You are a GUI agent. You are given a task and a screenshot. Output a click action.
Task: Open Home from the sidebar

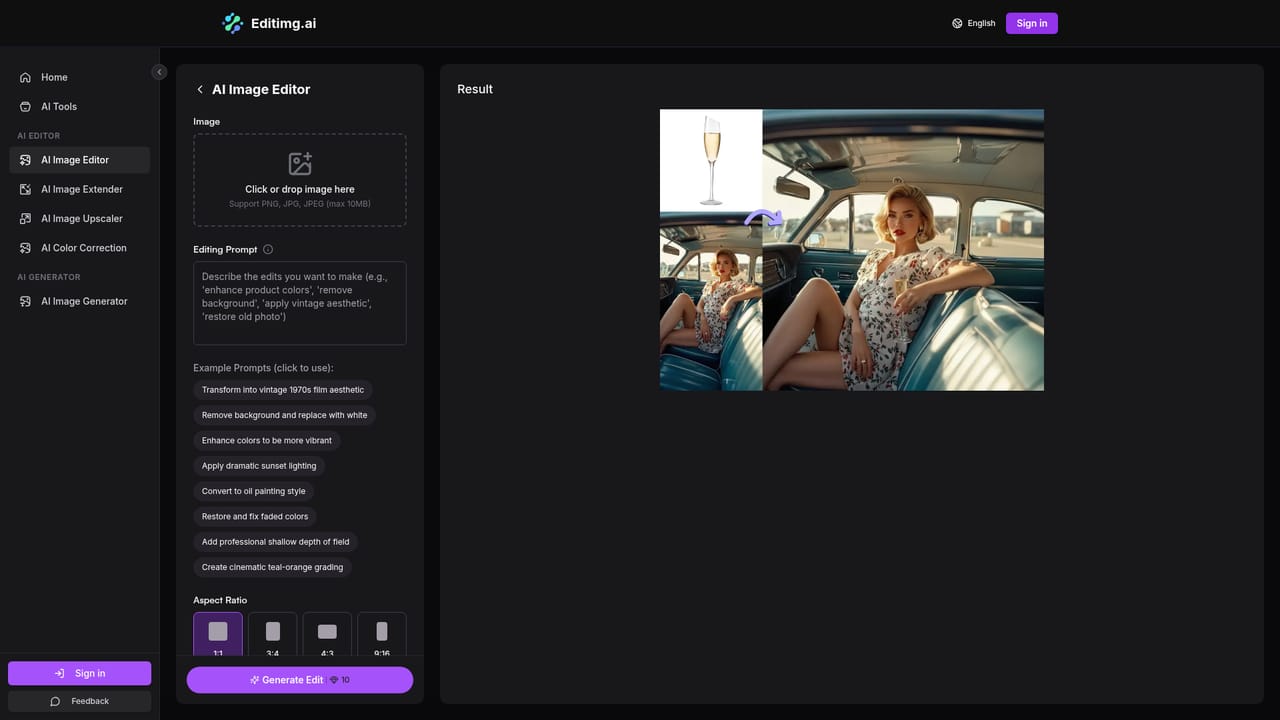(79, 77)
